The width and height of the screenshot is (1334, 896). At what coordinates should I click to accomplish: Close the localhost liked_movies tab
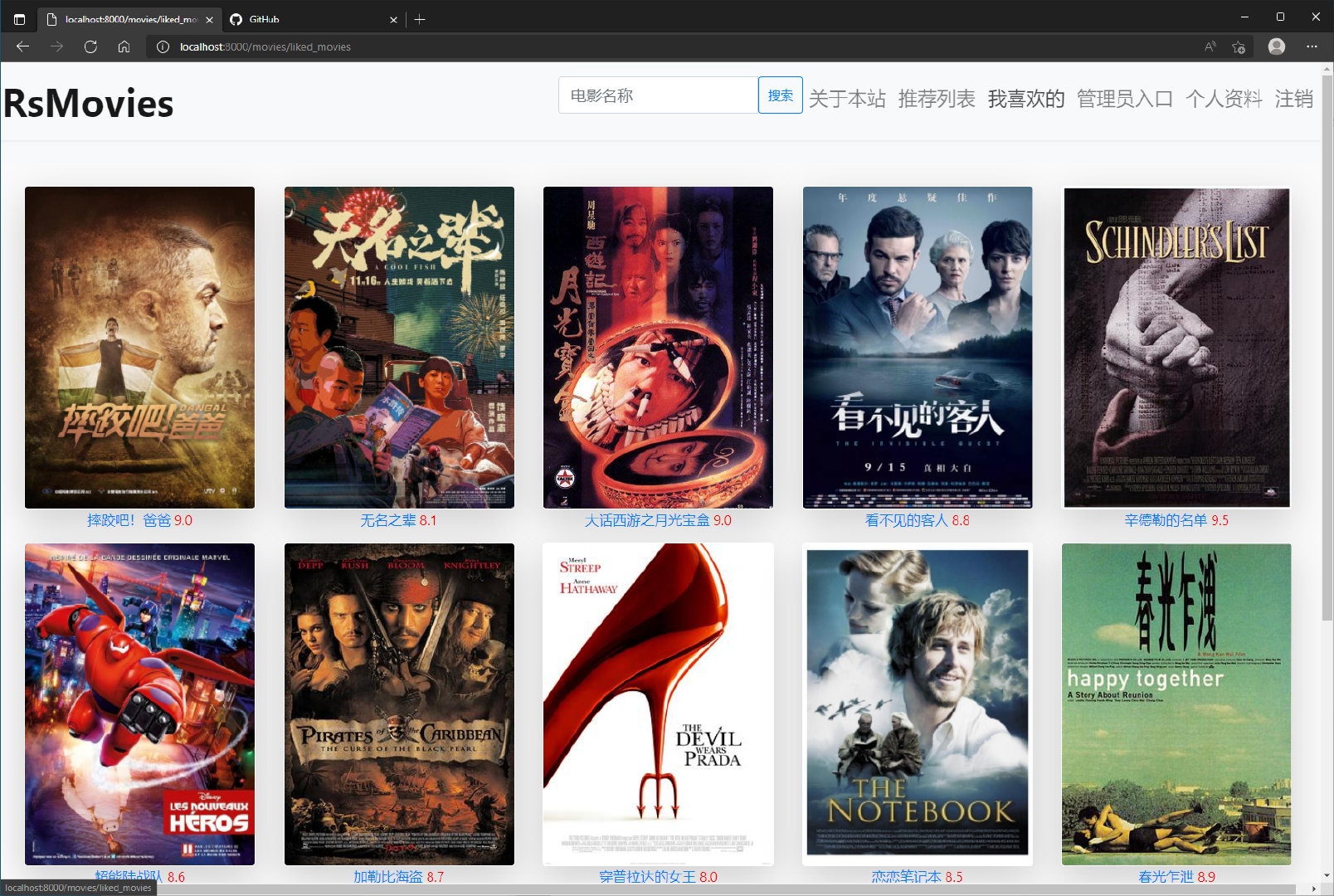click(x=209, y=19)
